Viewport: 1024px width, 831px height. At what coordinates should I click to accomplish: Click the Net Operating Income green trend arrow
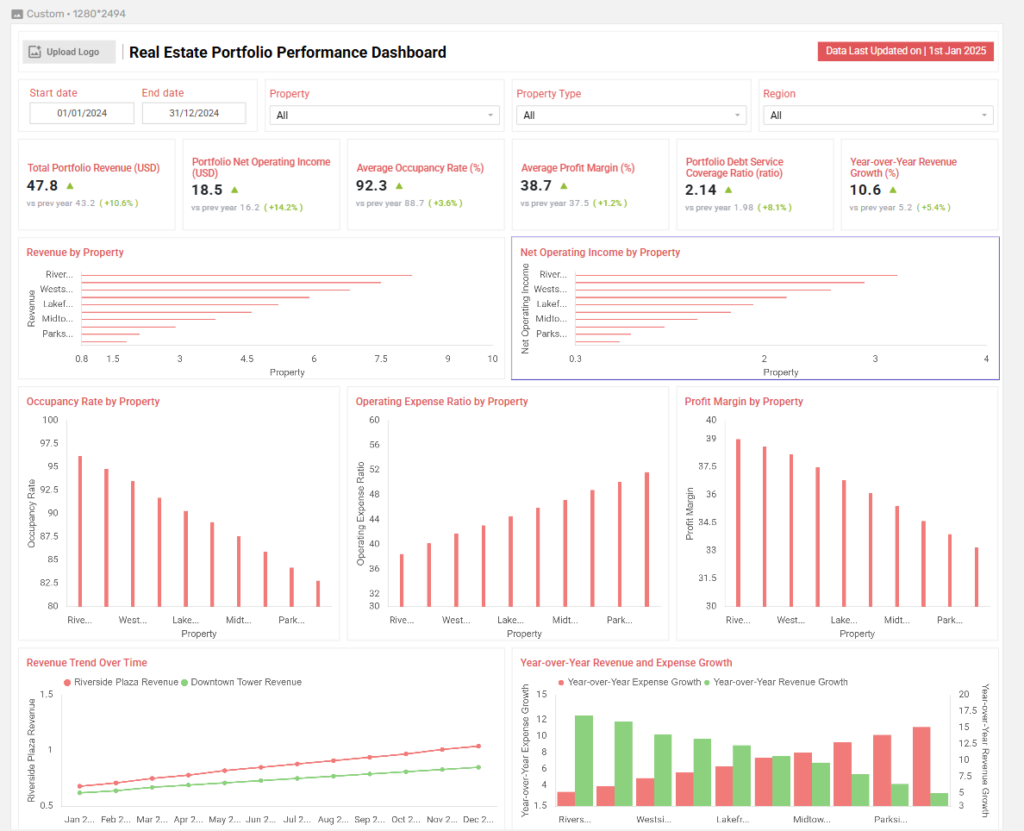pos(234,190)
